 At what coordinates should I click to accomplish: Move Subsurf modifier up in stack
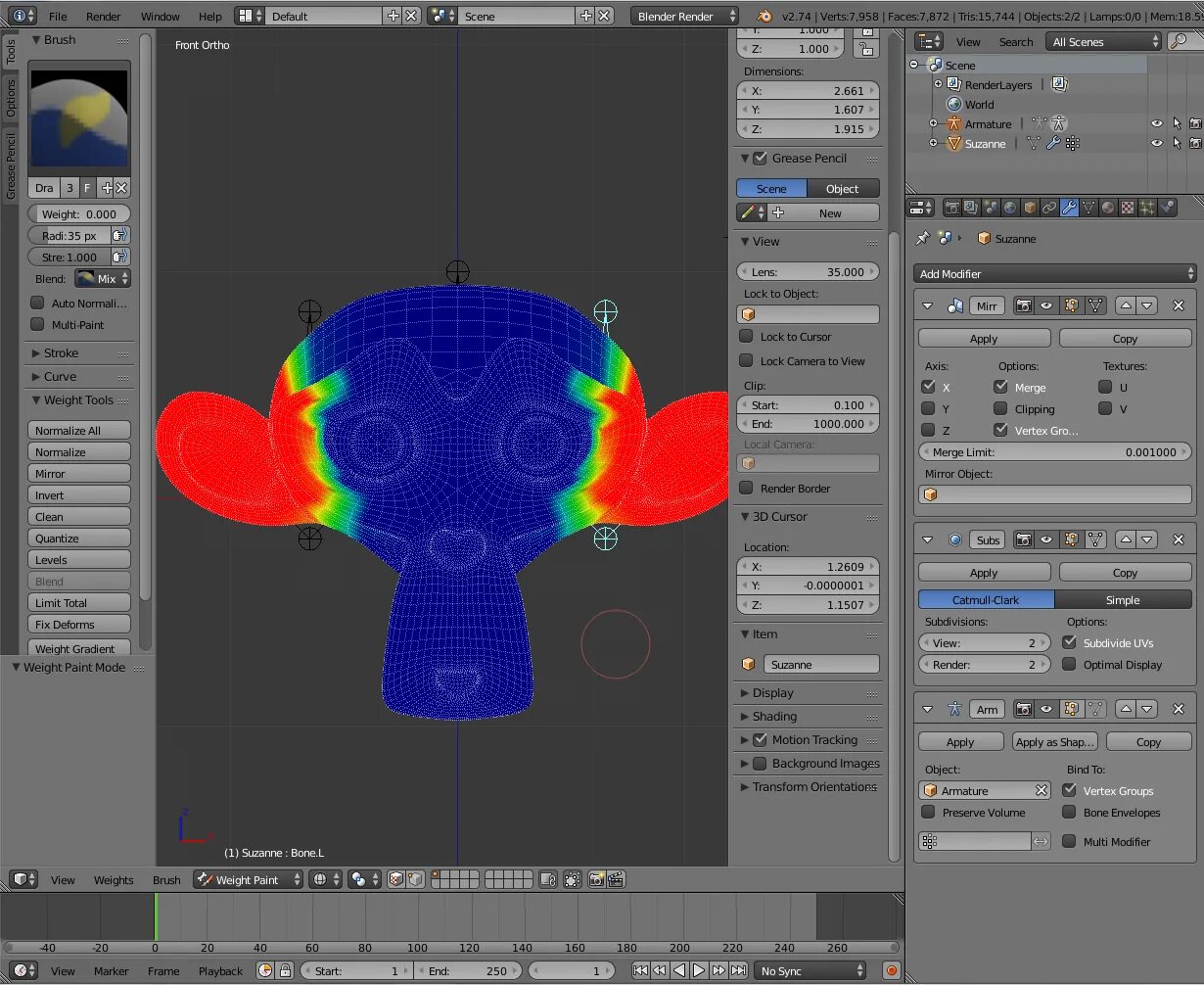coord(1125,539)
